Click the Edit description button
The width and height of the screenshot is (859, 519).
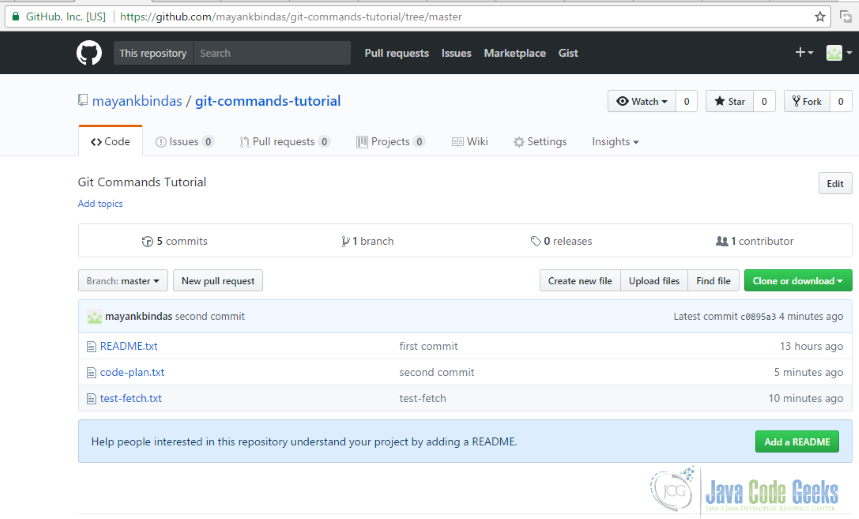click(x=835, y=184)
